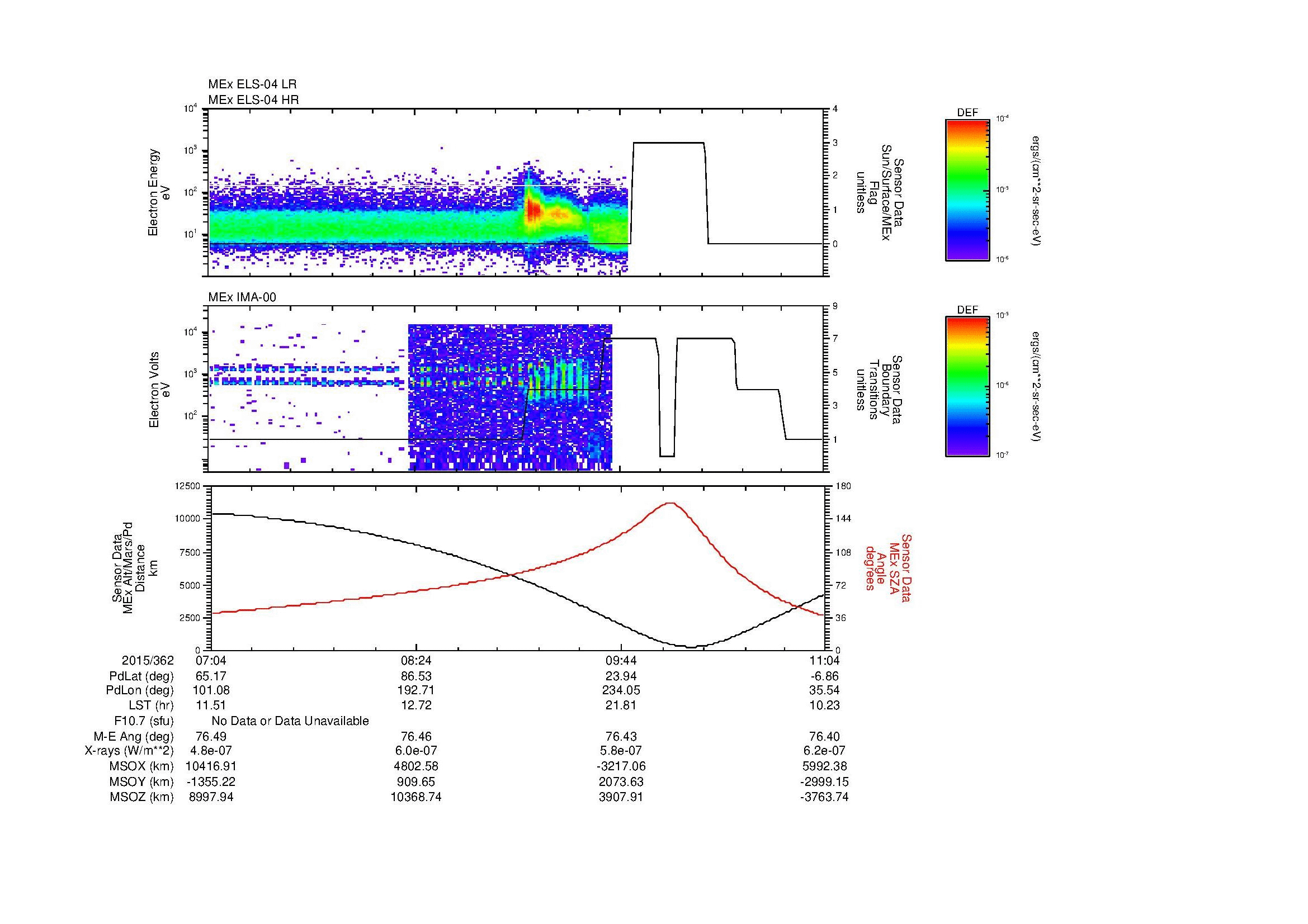The width and height of the screenshot is (1308, 924).
Task: Click the 08:24 time tick label
Action: coord(417,660)
